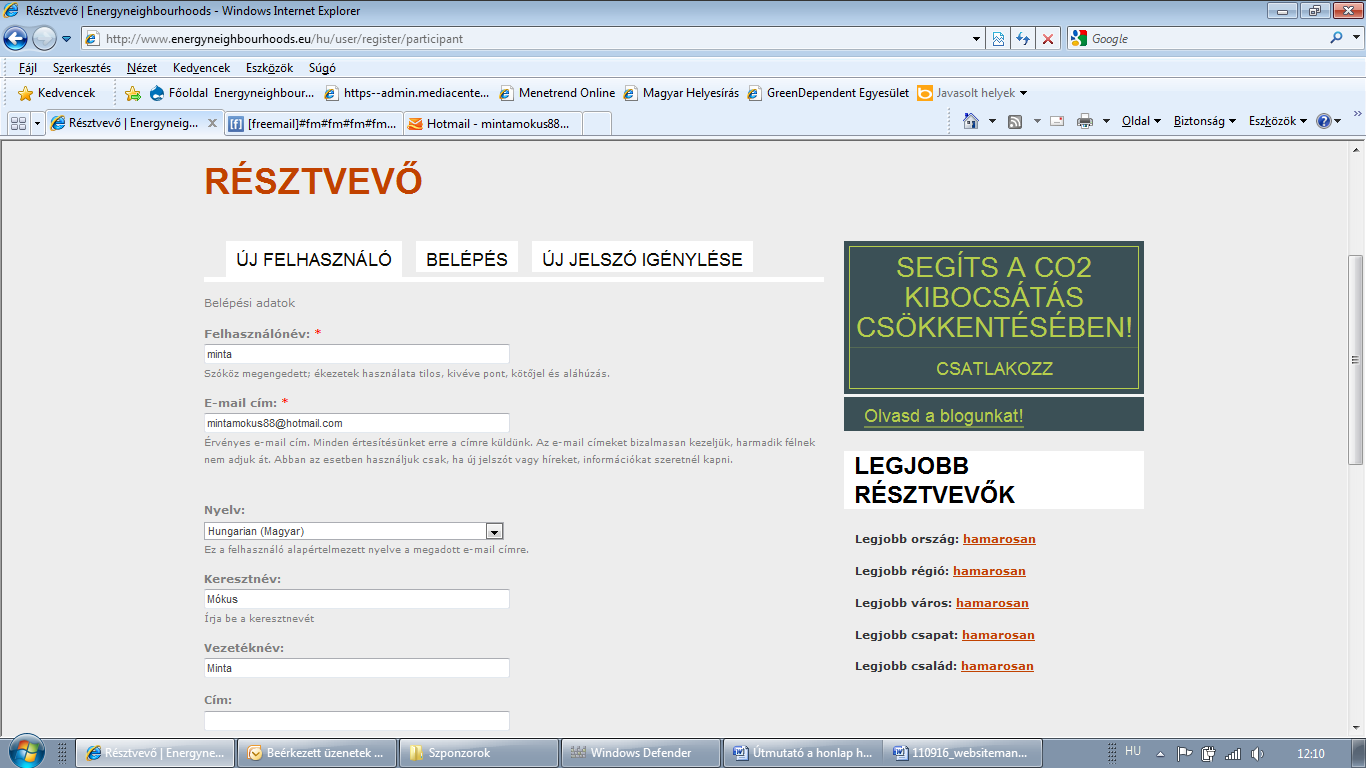Viewport: 1366px width, 768px height.
Task: Open the Súgó menu
Action: click(x=322, y=68)
